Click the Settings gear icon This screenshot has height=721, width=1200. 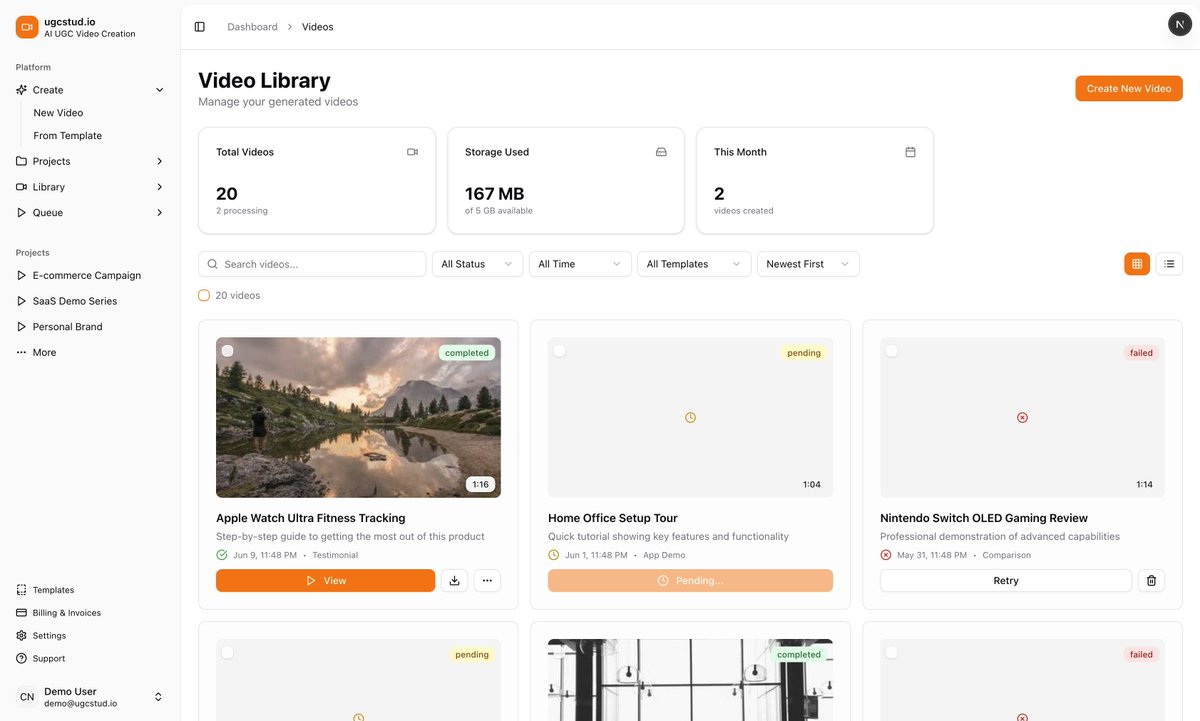[x=22, y=636]
